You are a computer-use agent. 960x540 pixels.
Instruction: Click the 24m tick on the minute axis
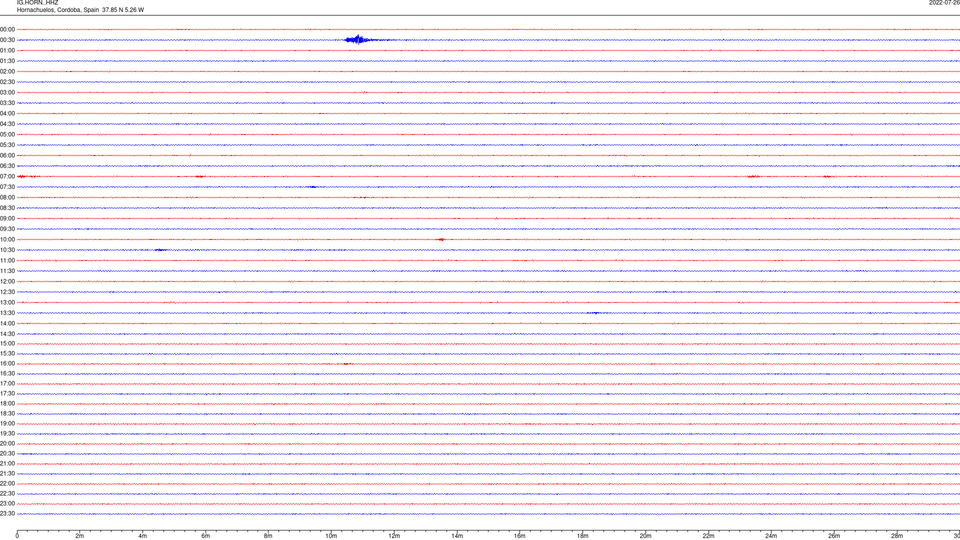(771, 536)
